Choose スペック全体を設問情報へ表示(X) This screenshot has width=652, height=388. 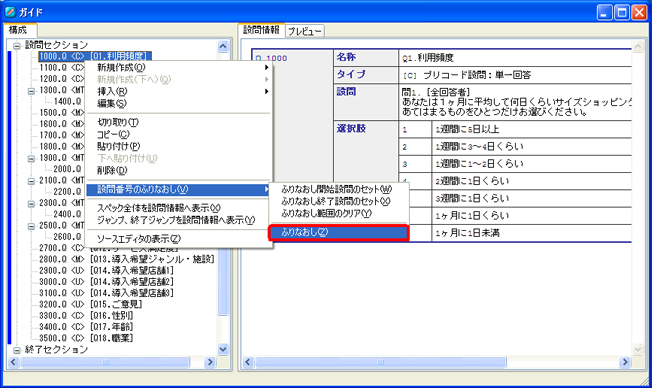pyautogui.click(x=179, y=208)
